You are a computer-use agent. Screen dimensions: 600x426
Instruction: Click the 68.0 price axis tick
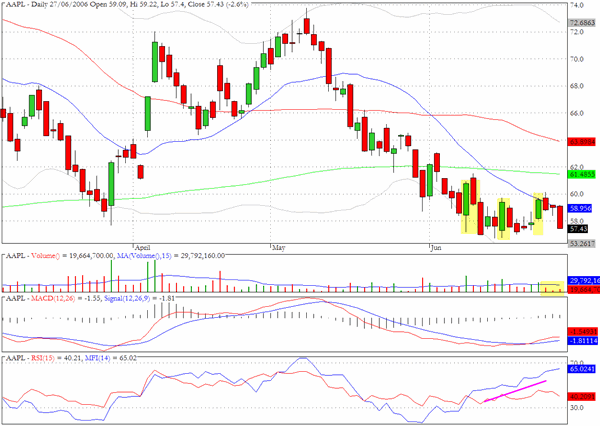(577, 86)
